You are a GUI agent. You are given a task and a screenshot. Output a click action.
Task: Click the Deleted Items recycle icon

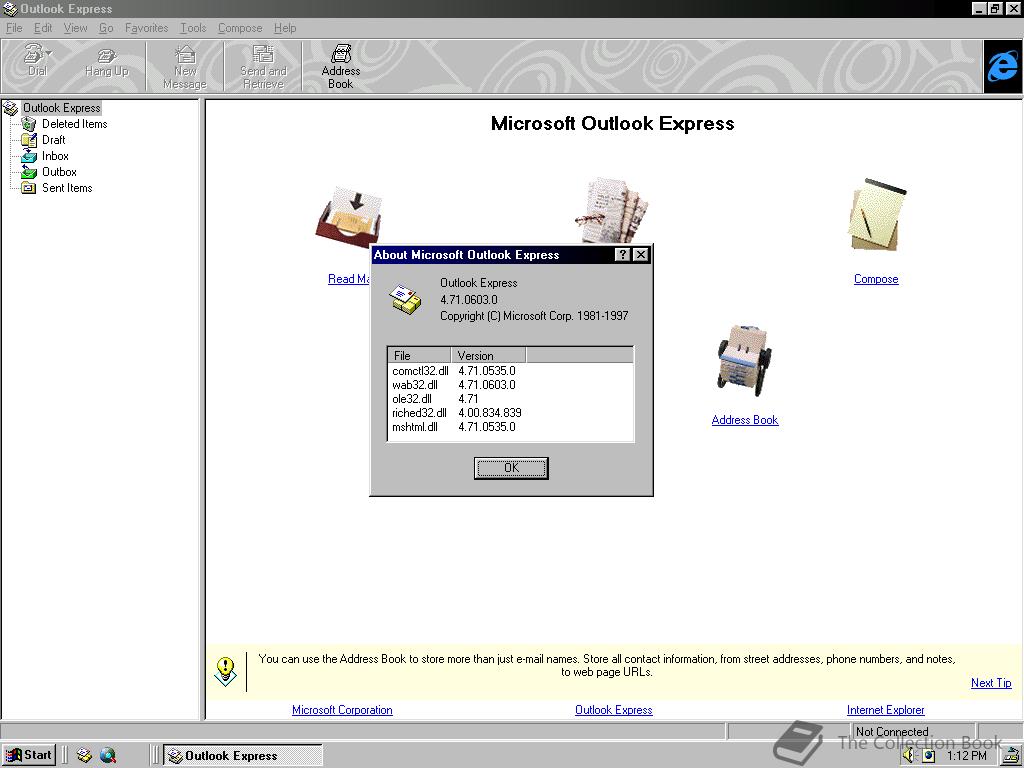click(28, 123)
